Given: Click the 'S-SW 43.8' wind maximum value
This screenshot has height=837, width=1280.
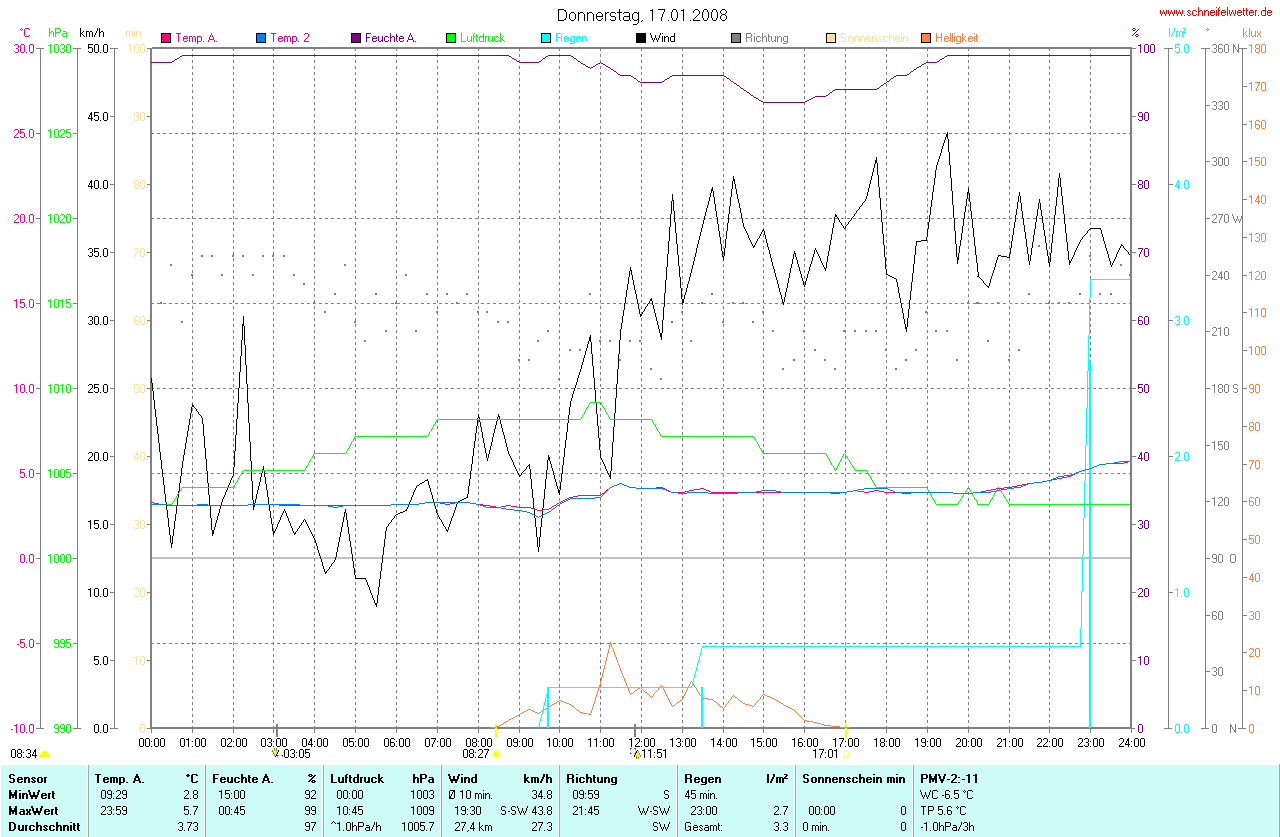Looking at the screenshot, I should 526,811.
